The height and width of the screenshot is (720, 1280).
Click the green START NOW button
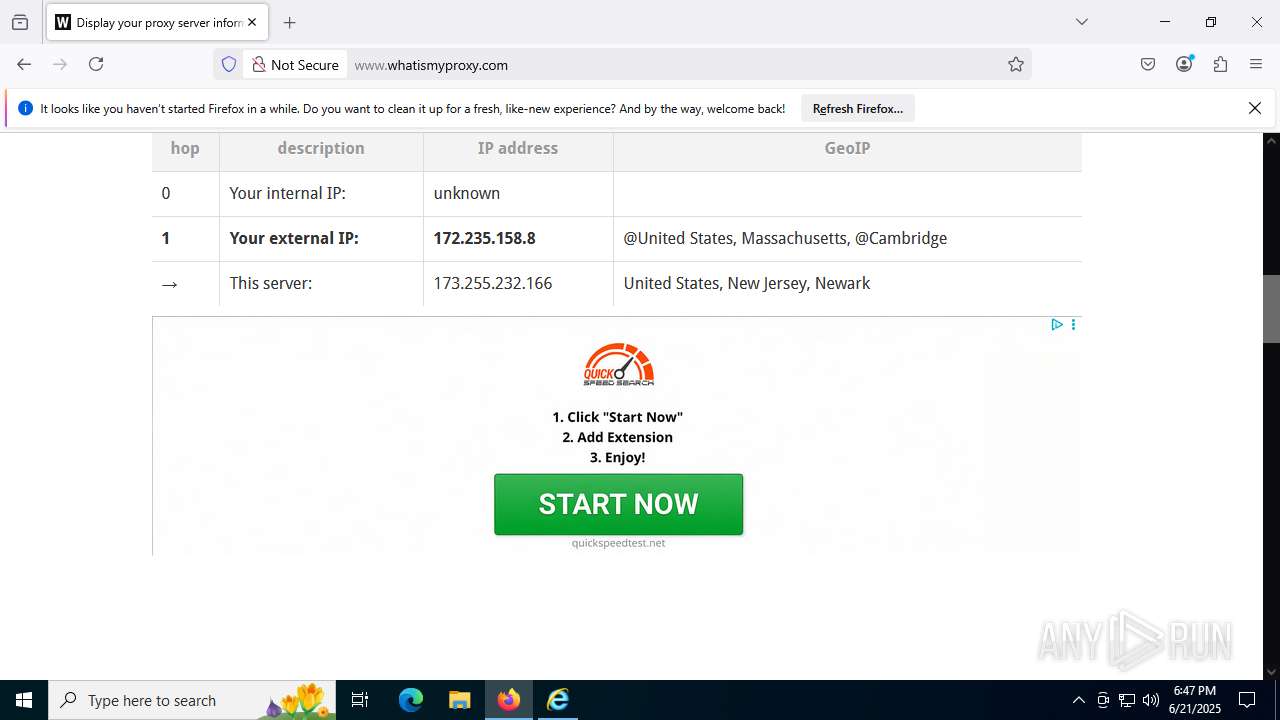(618, 504)
